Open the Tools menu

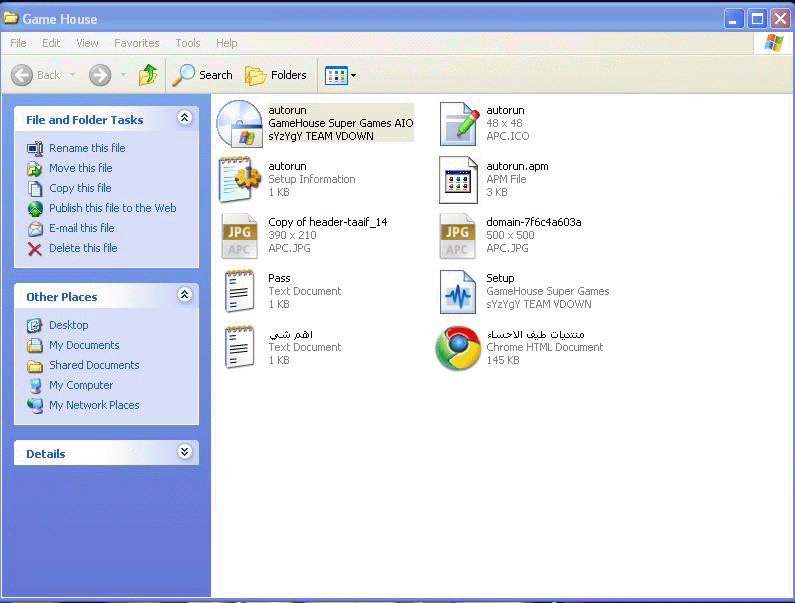pos(188,43)
